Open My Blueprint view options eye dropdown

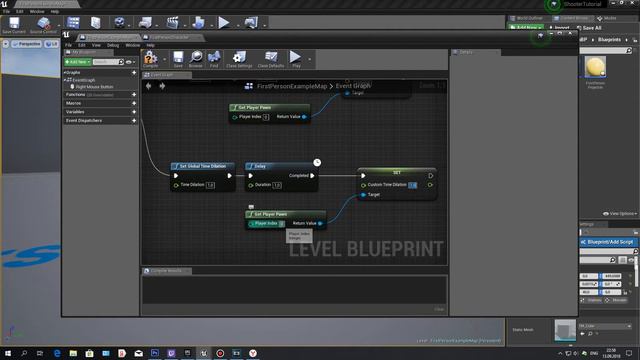point(130,62)
